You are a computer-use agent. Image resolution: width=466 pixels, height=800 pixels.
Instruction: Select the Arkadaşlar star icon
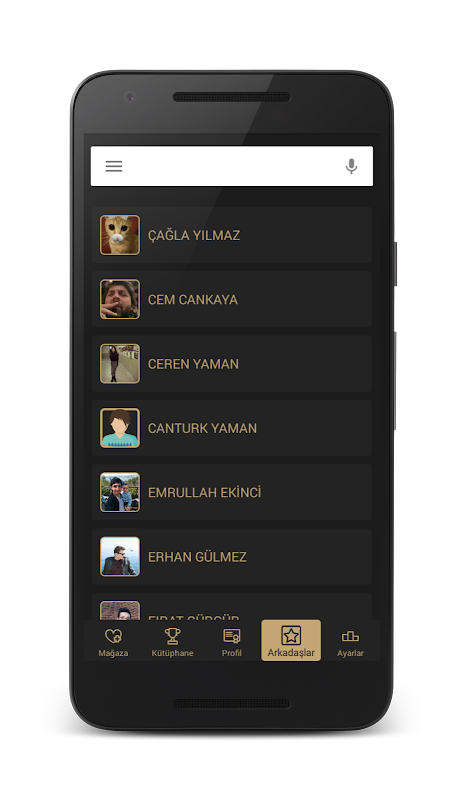(291, 636)
